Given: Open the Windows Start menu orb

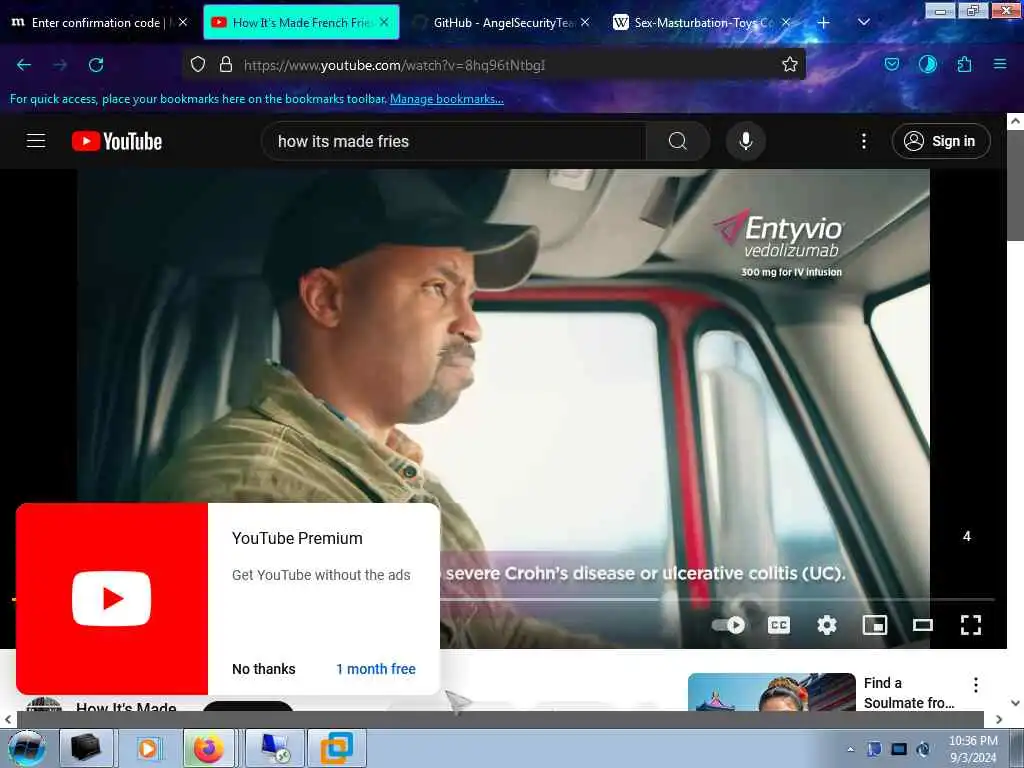Looking at the screenshot, I should [x=27, y=748].
